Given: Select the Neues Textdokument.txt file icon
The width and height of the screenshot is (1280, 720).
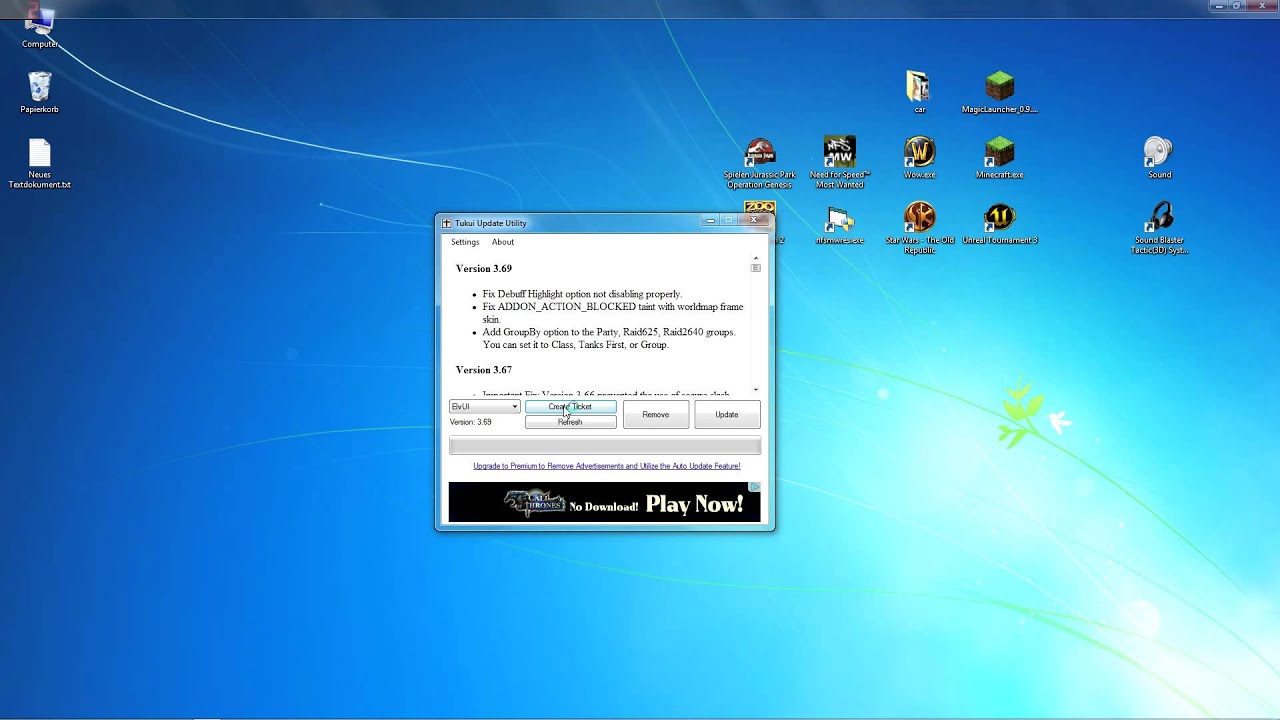Looking at the screenshot, I should [x=40, y=164].
